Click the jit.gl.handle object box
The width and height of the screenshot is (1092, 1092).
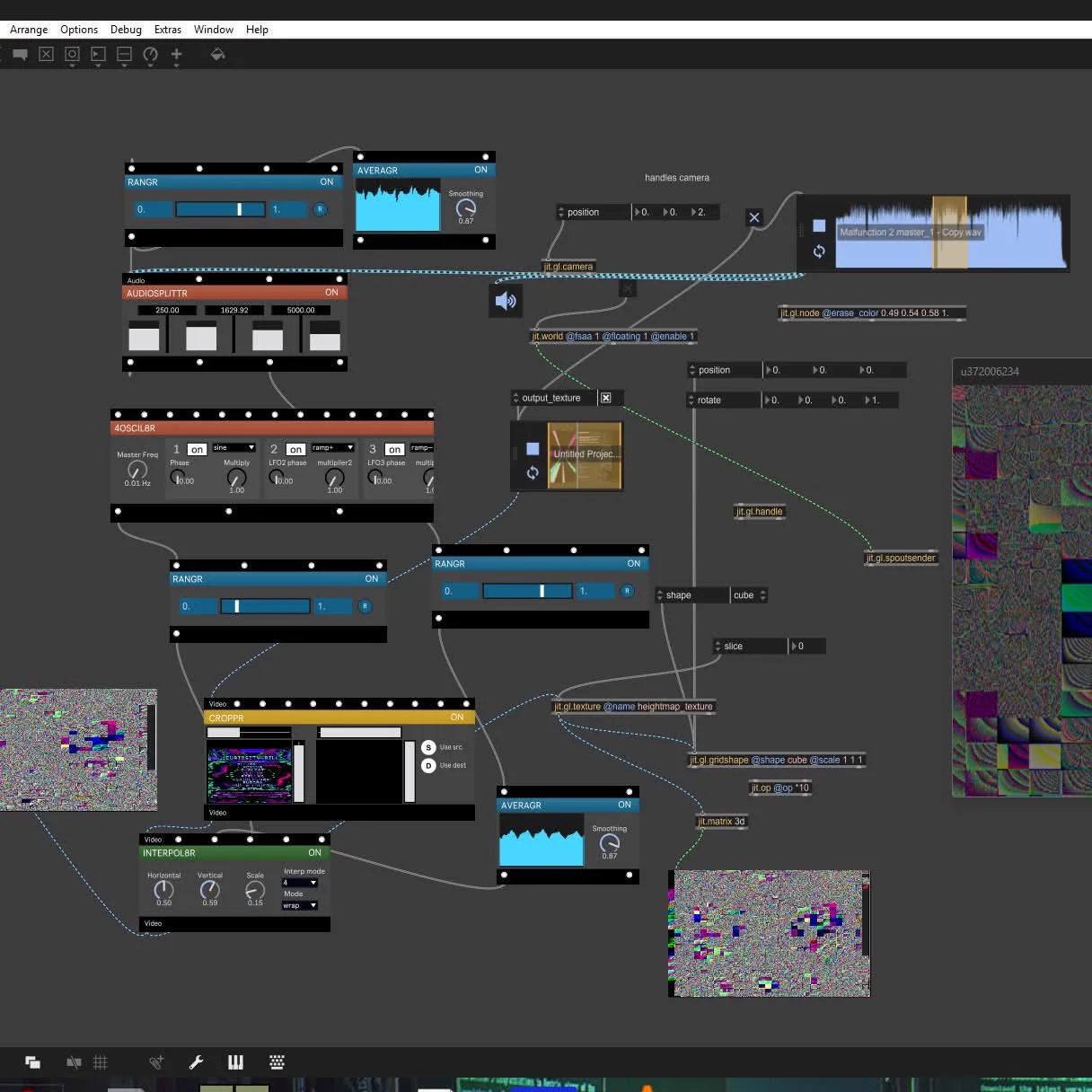pyautogui.click(x=760, y=512)
